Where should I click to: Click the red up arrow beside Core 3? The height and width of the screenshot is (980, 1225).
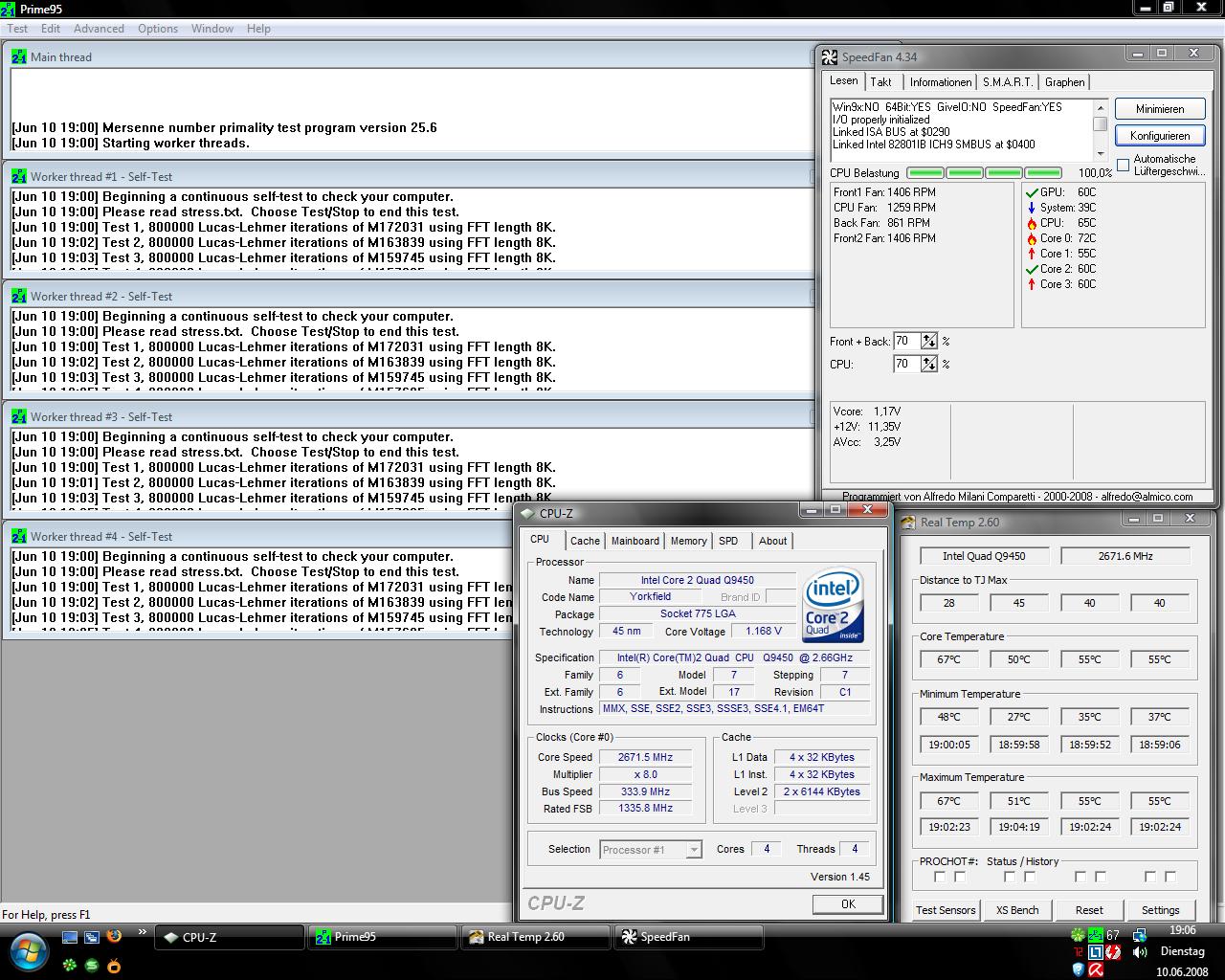pyautogui.click(x=1032, y=284)
